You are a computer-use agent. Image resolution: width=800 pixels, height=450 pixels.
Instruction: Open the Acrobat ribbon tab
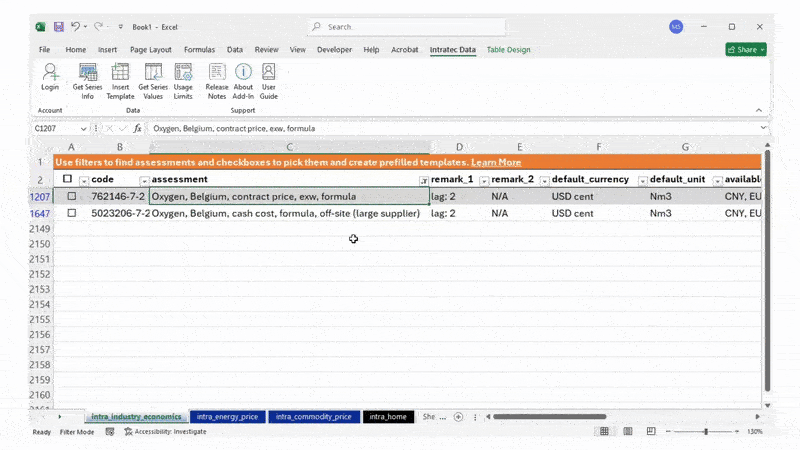coord(405,49)
